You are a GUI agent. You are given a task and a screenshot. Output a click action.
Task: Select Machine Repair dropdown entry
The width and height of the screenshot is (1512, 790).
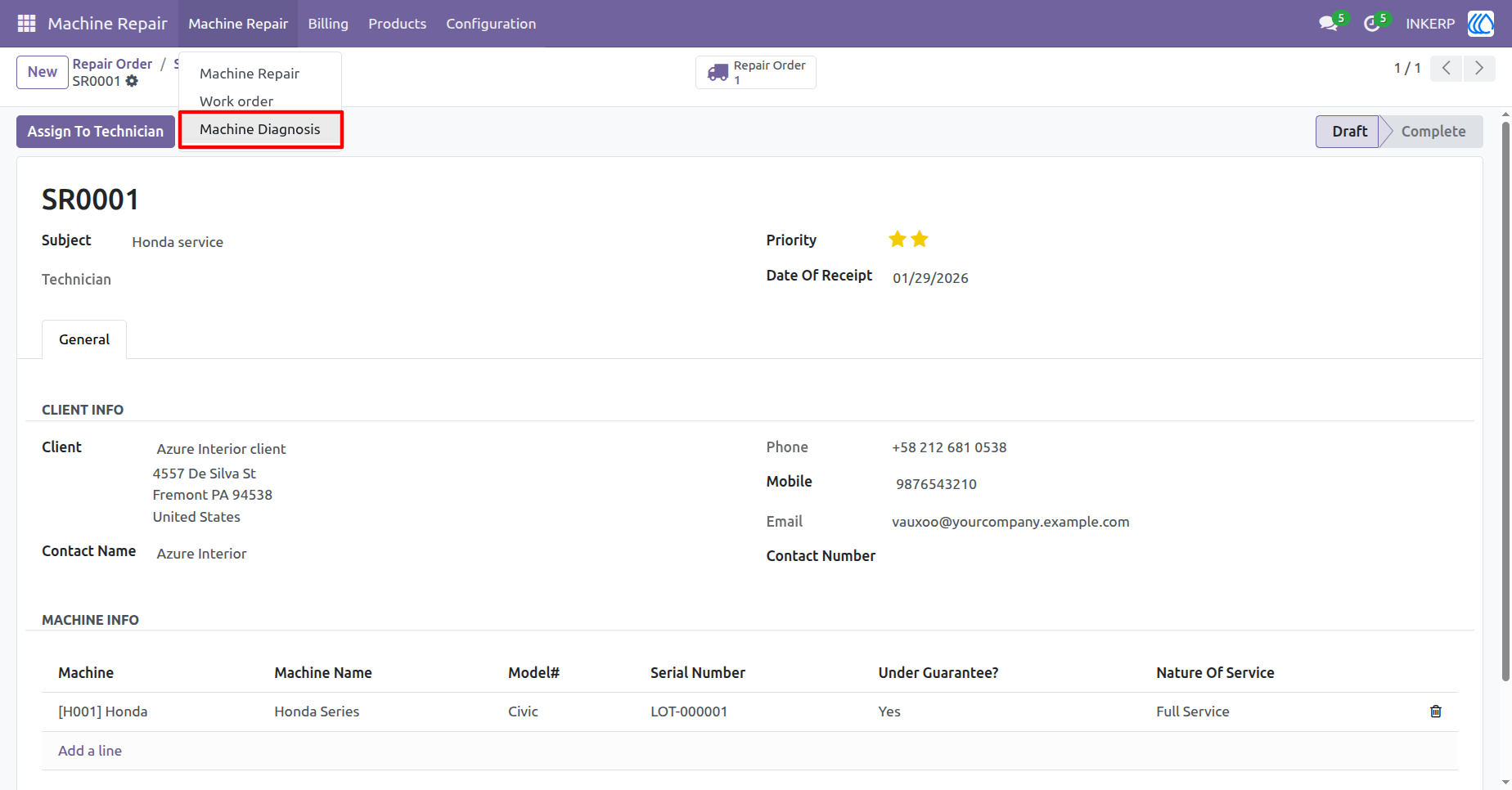click(260, 74)
